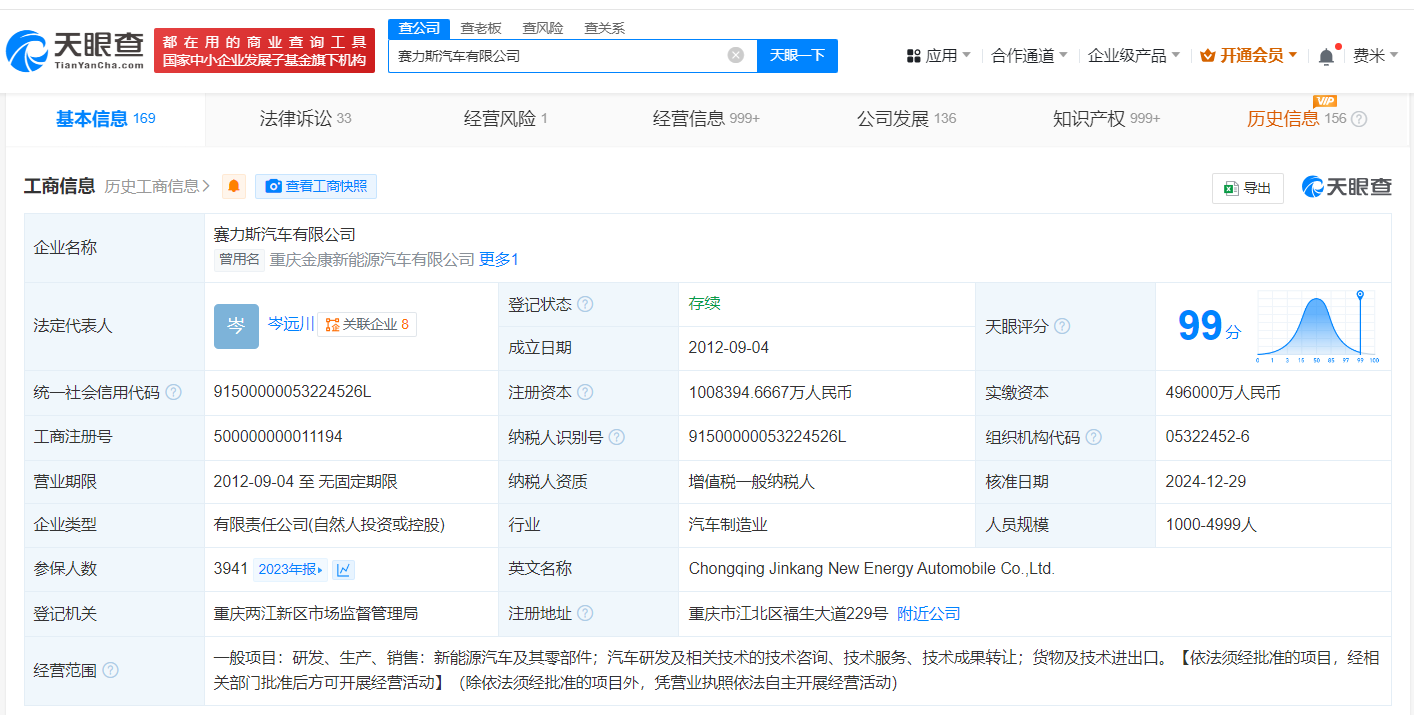Open the notification bell in top header
The image size is (1414, 715).
pyautogui.click(x=1326, y=56)
